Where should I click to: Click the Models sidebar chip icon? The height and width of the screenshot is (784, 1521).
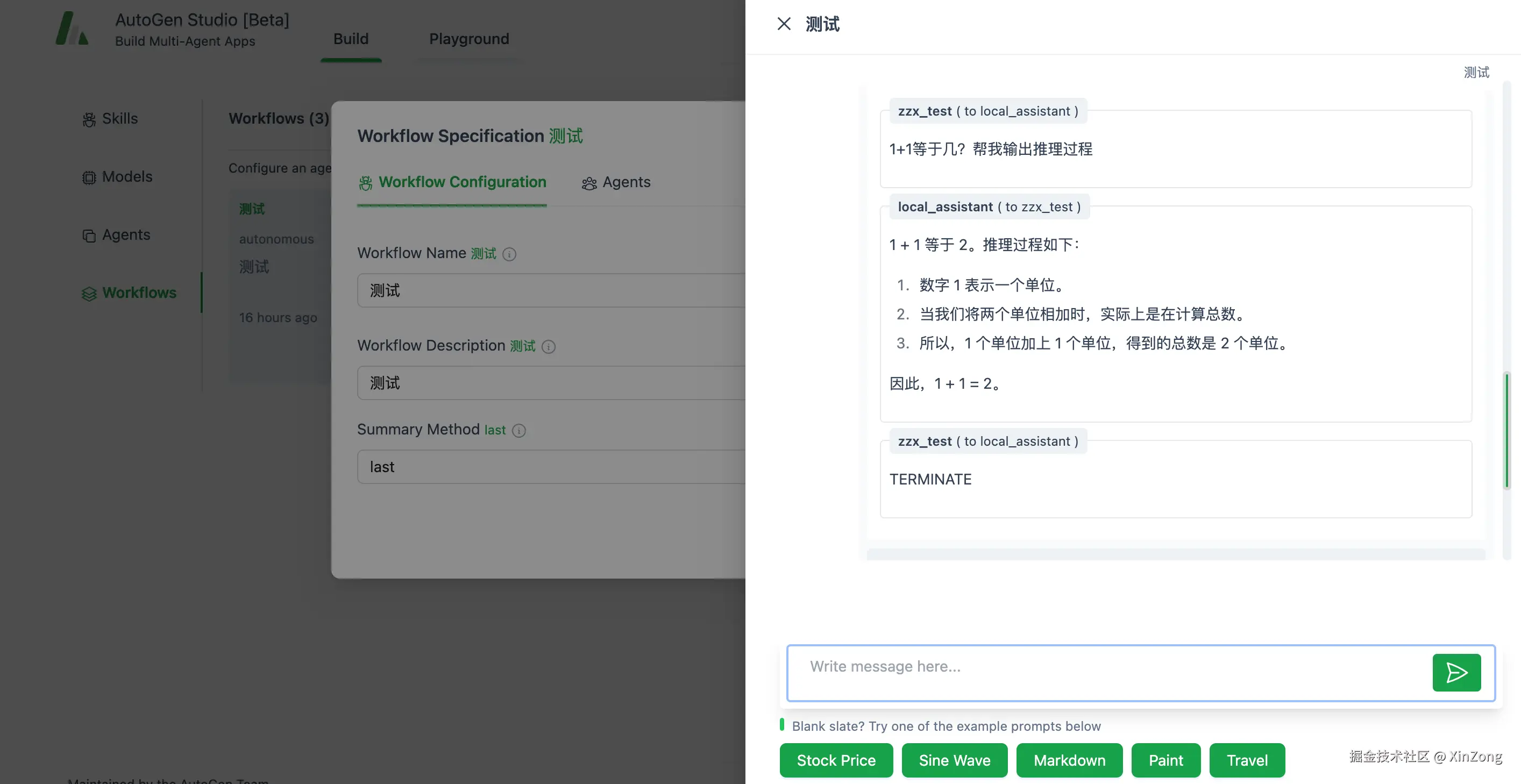click(x=89, y=177)
